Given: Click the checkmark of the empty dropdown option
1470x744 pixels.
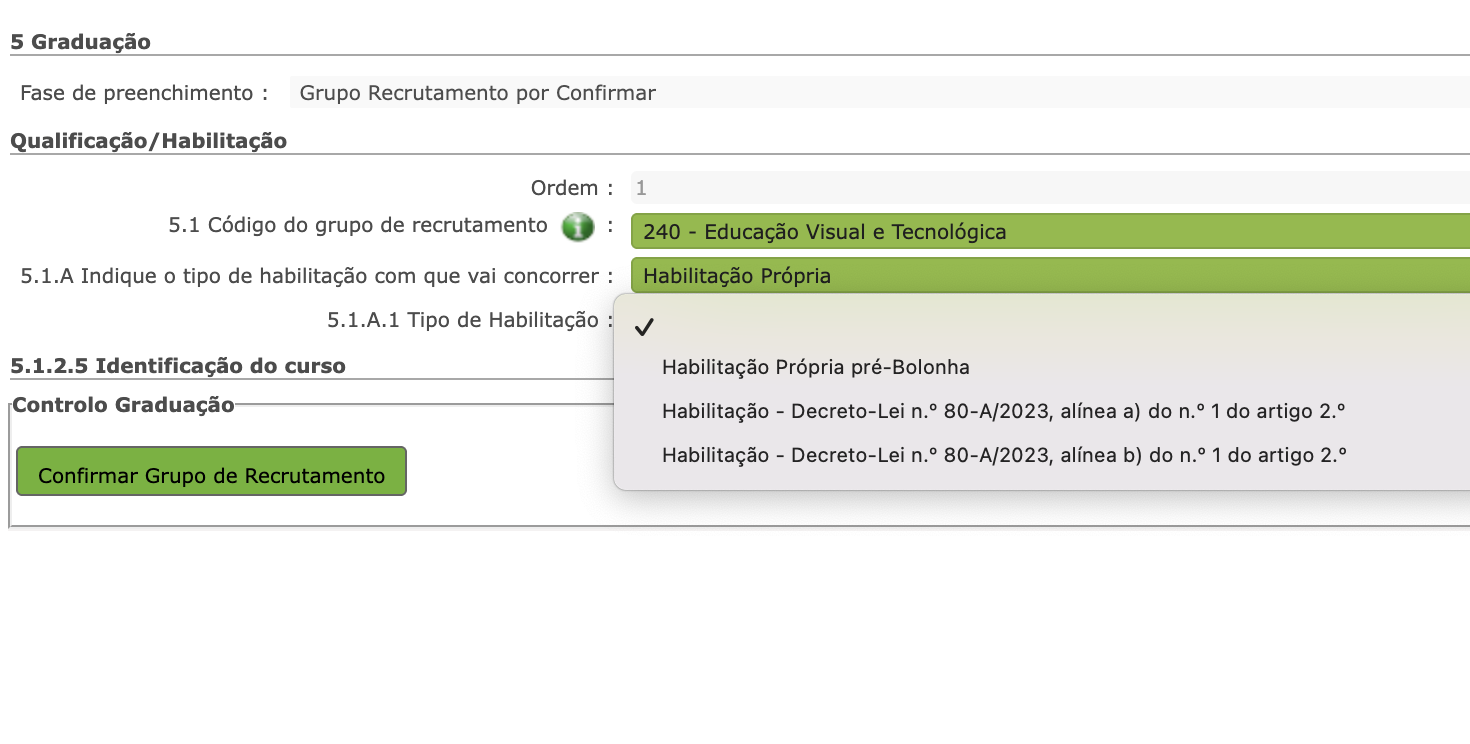Looking at the screenshot, I should (644, 327).
